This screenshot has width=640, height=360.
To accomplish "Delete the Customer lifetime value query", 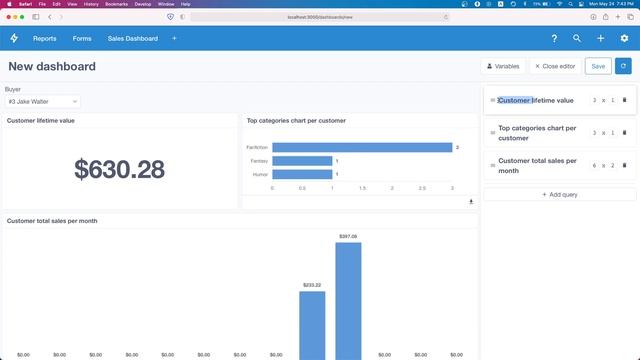I will (624, 100).
